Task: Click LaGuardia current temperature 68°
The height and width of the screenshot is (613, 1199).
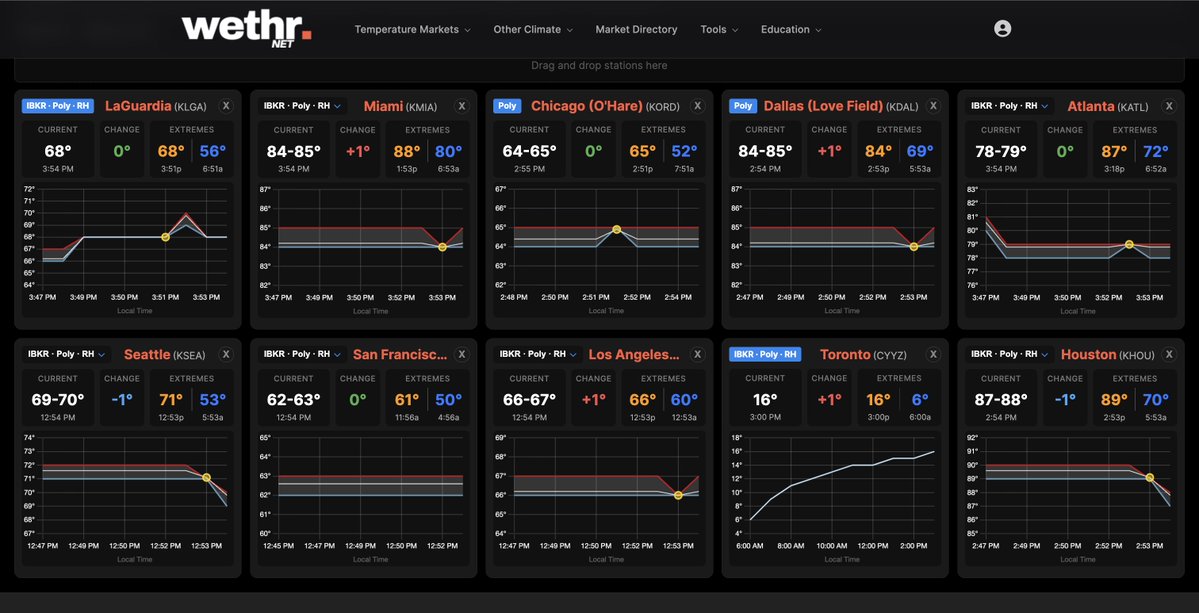Action: point(58,151)
